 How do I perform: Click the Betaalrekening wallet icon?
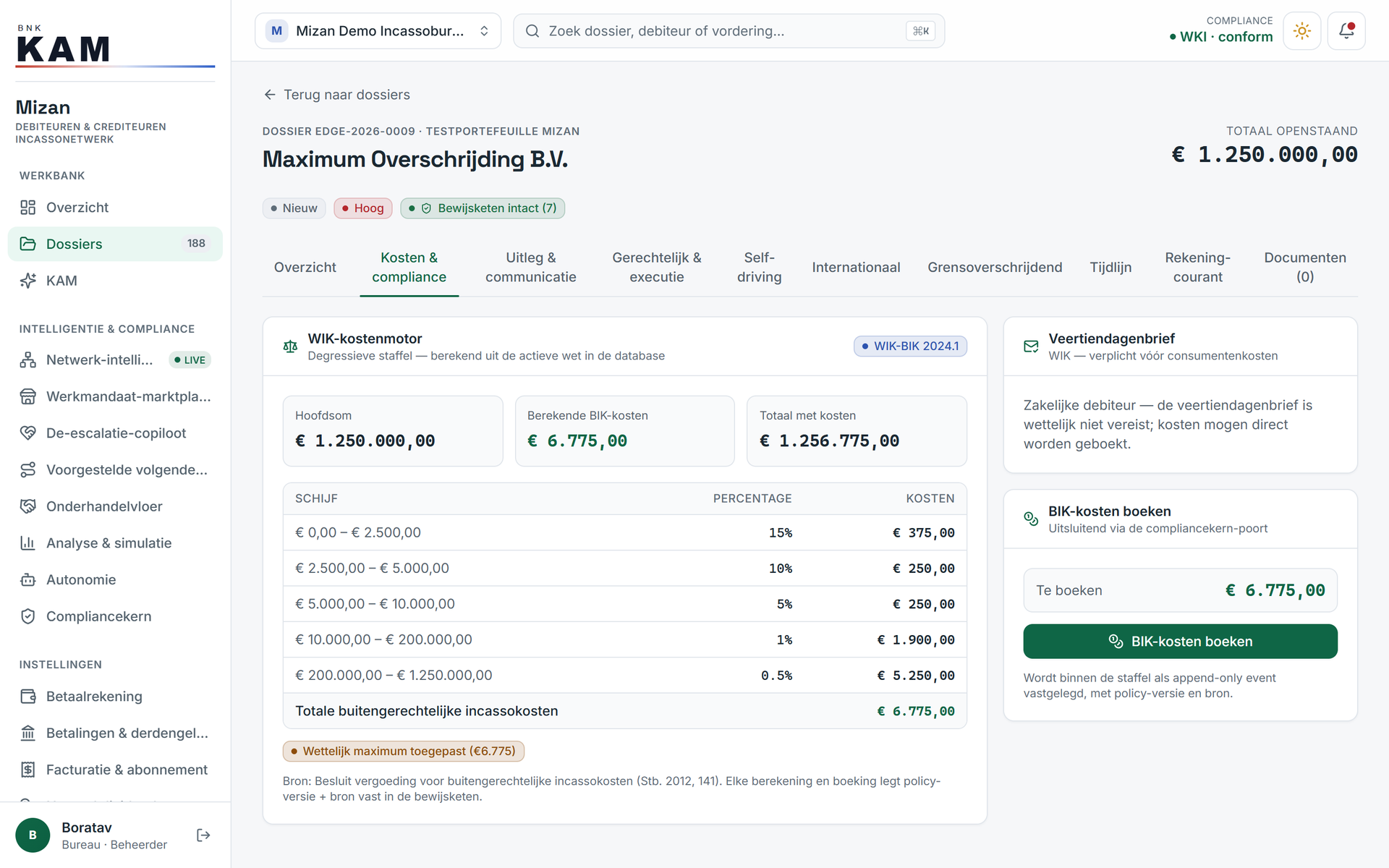point(27,697)
